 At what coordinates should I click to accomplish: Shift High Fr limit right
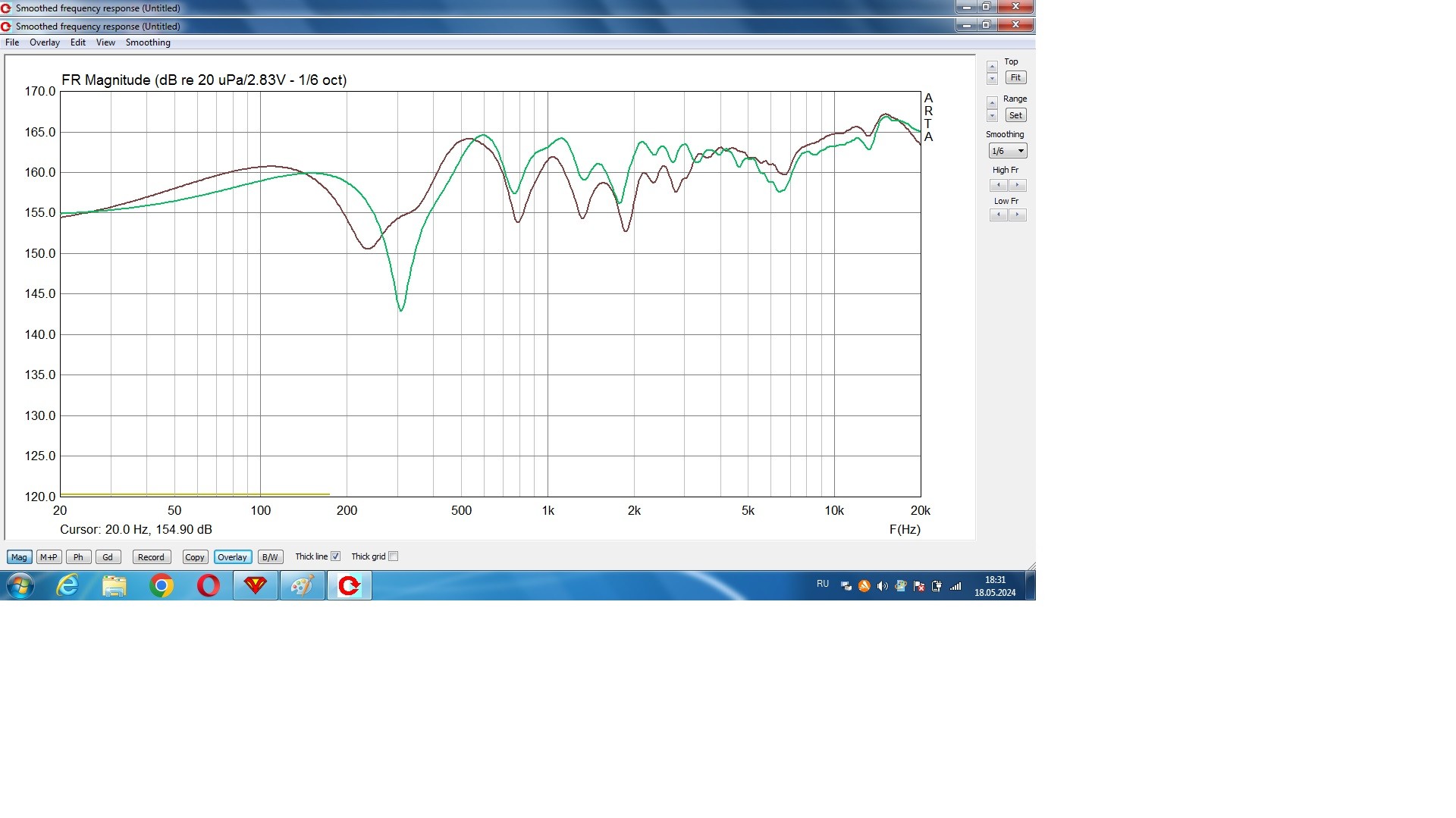click(1018, 185)
